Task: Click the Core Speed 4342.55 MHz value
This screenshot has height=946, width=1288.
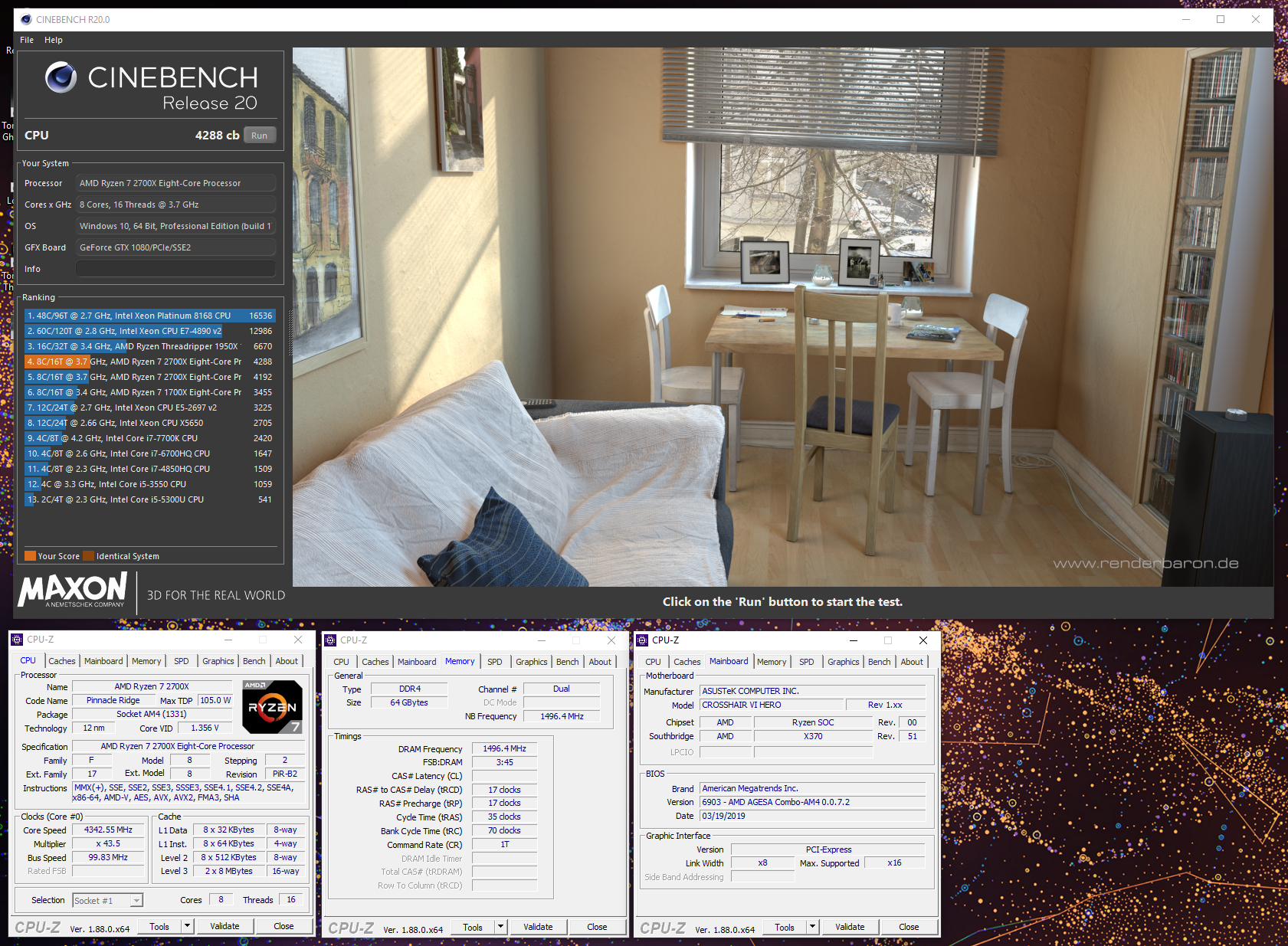Action: pos(108,830)
